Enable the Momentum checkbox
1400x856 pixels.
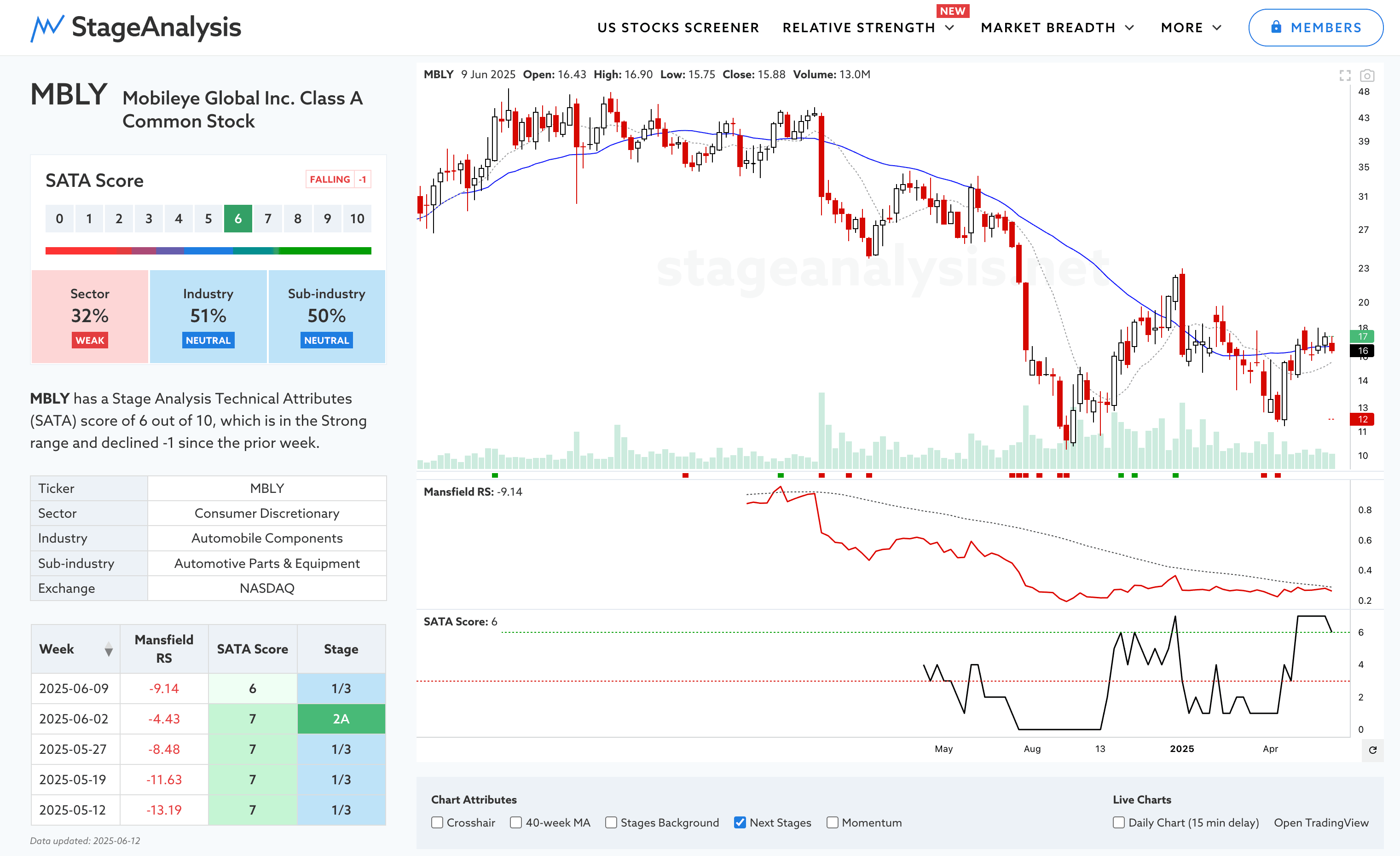(833, 822)
